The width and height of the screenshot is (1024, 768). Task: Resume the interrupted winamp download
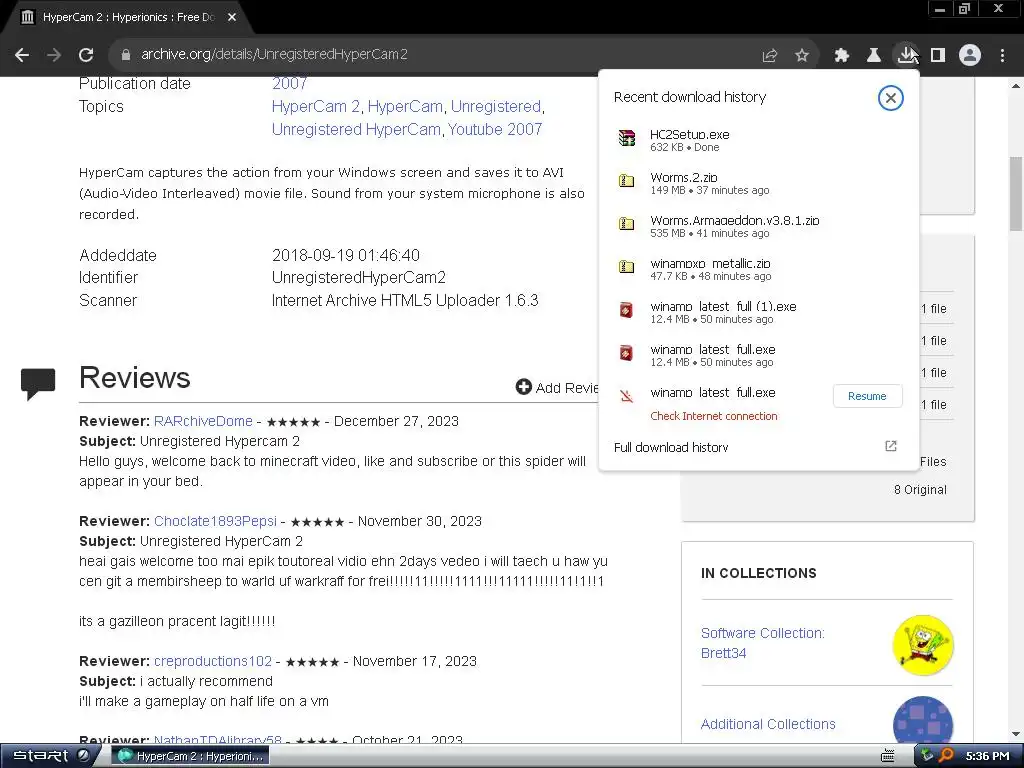(867, 396)
